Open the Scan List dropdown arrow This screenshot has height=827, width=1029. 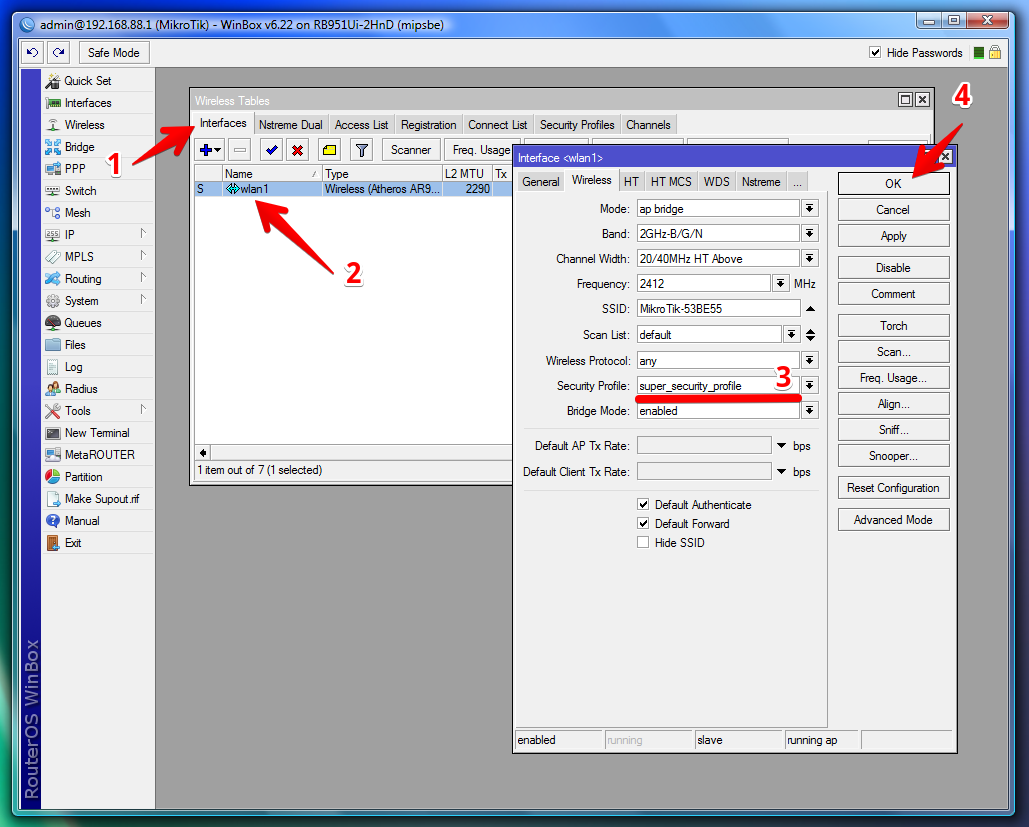tap(792, 335)
